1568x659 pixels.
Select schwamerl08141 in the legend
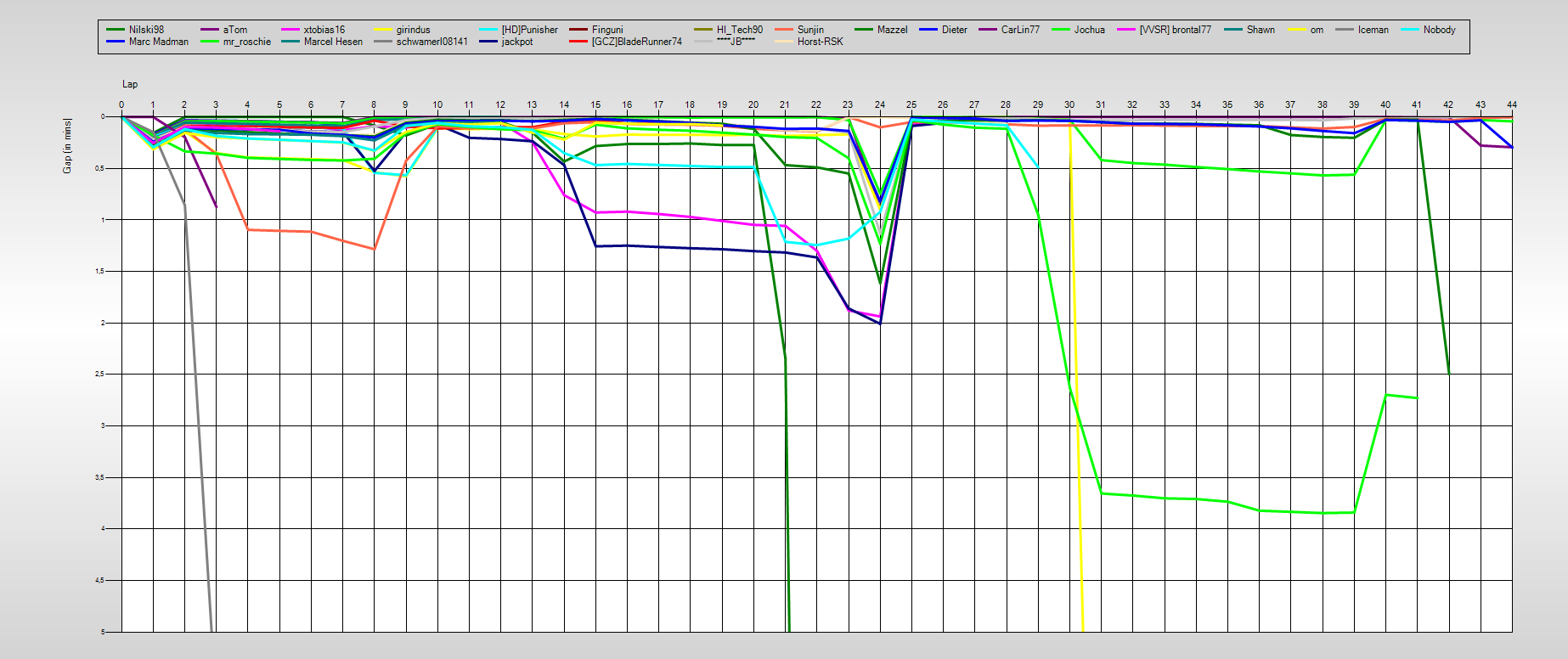[431, 42]
